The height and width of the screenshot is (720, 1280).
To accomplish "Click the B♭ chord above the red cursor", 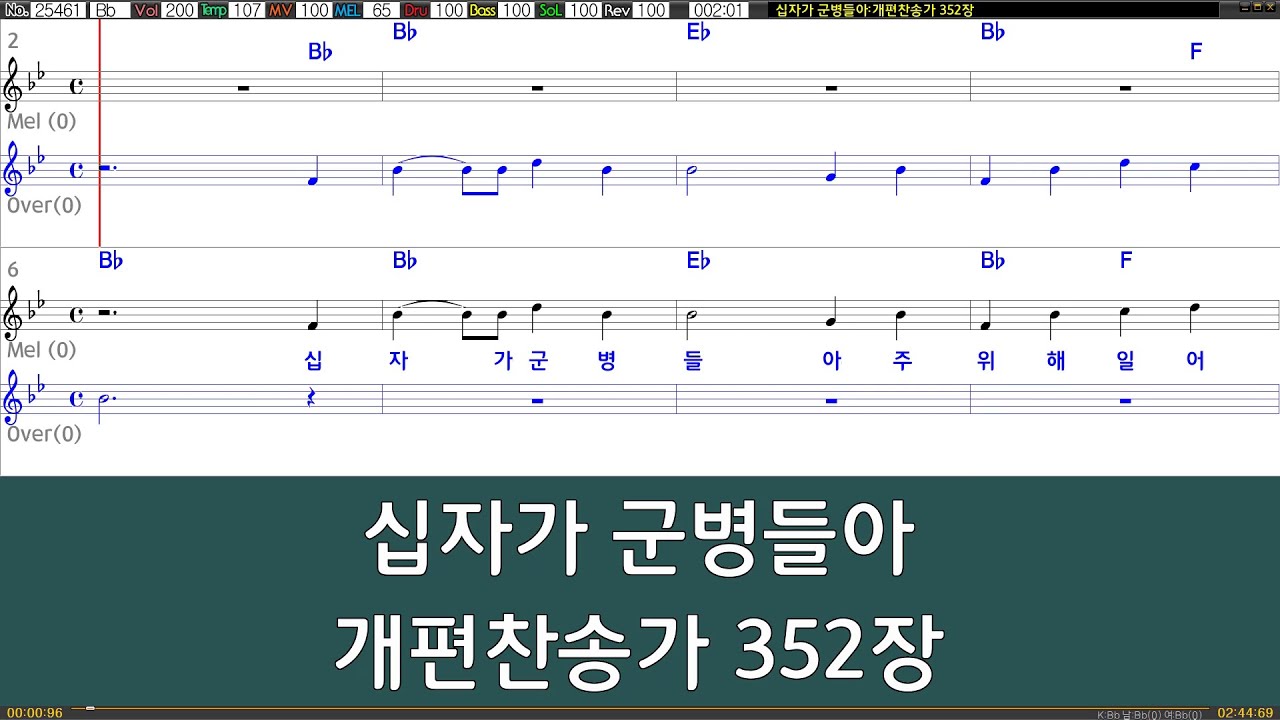I will tap(111, 261).
